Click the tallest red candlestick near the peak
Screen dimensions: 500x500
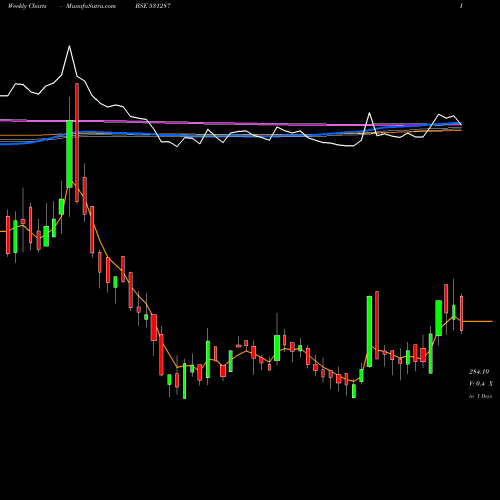pos(77,143)
